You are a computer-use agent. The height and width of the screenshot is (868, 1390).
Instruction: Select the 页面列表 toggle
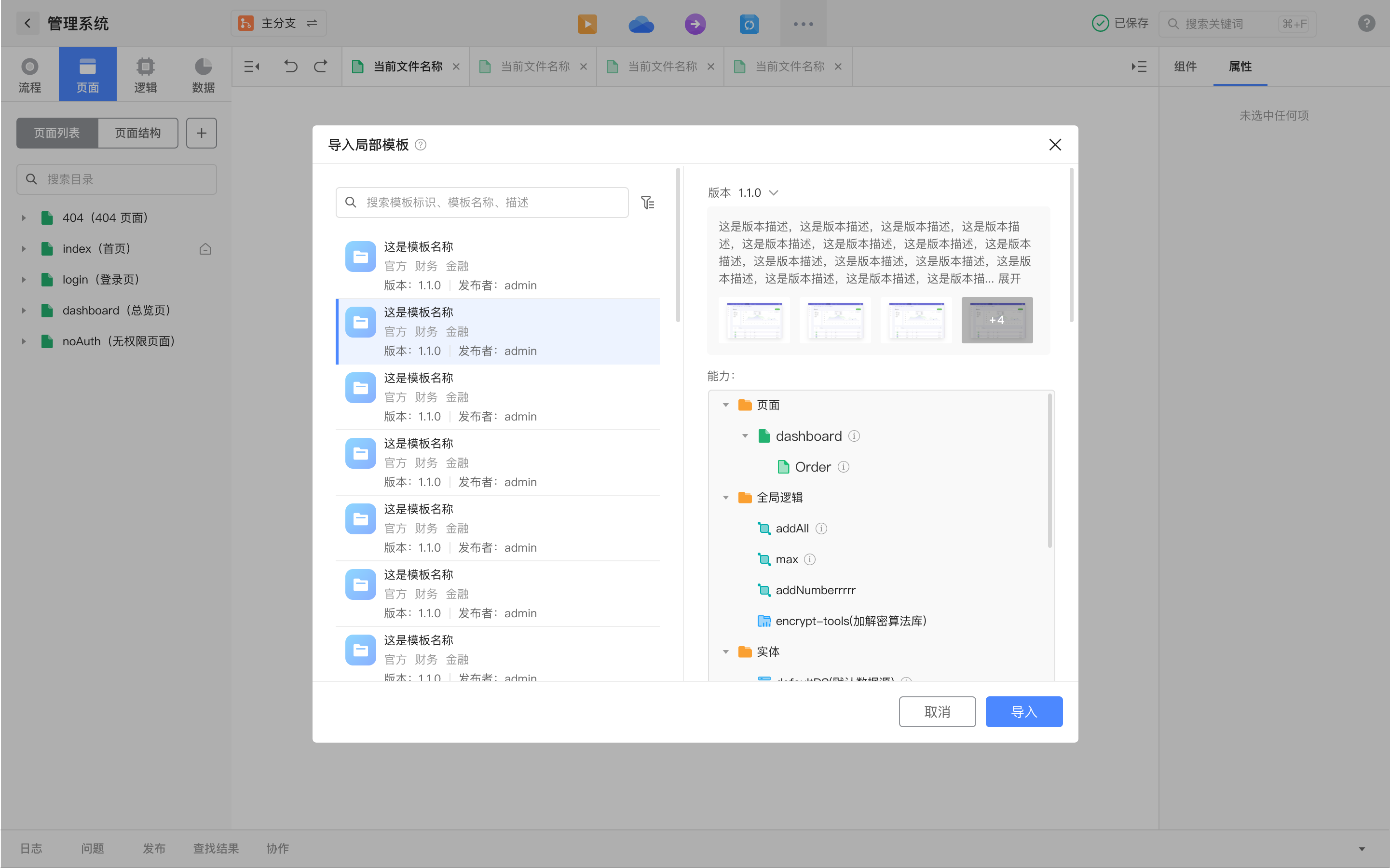click(x=57, y=133)
